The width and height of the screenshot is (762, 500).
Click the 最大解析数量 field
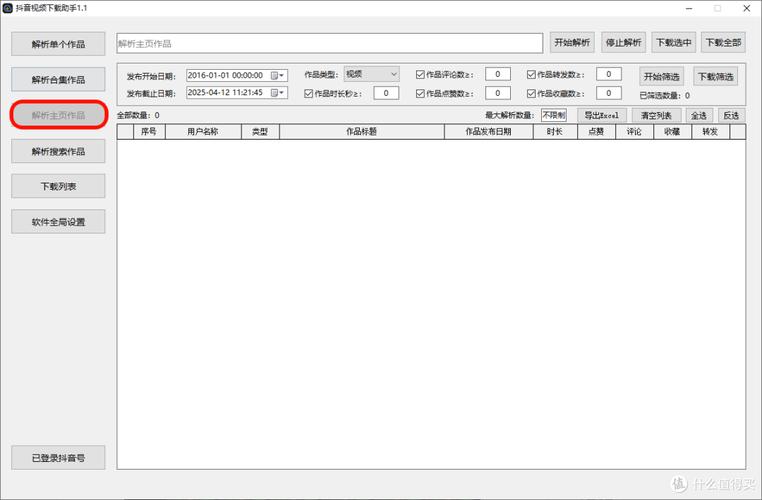pos(554,115)
